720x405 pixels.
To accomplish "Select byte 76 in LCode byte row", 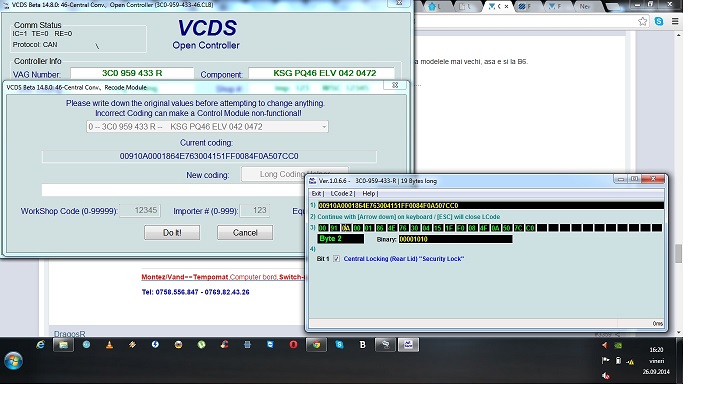I will [x=403, y=228].
